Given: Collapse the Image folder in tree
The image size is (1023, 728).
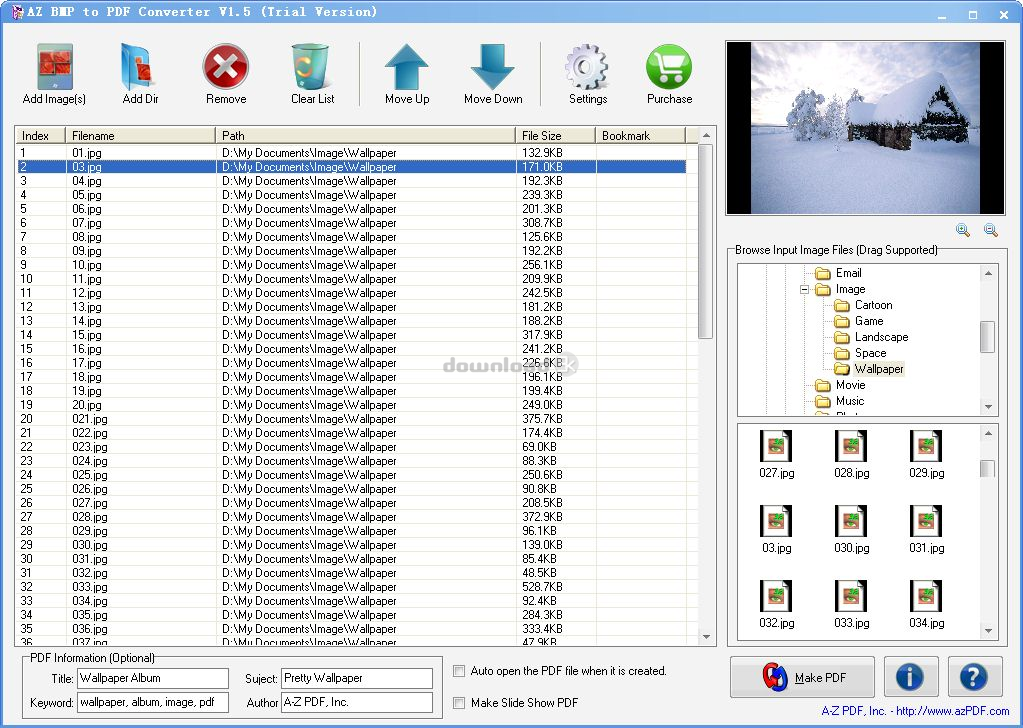Looking at the screenshot, I should pyautogui.click(x=804, y=289).
